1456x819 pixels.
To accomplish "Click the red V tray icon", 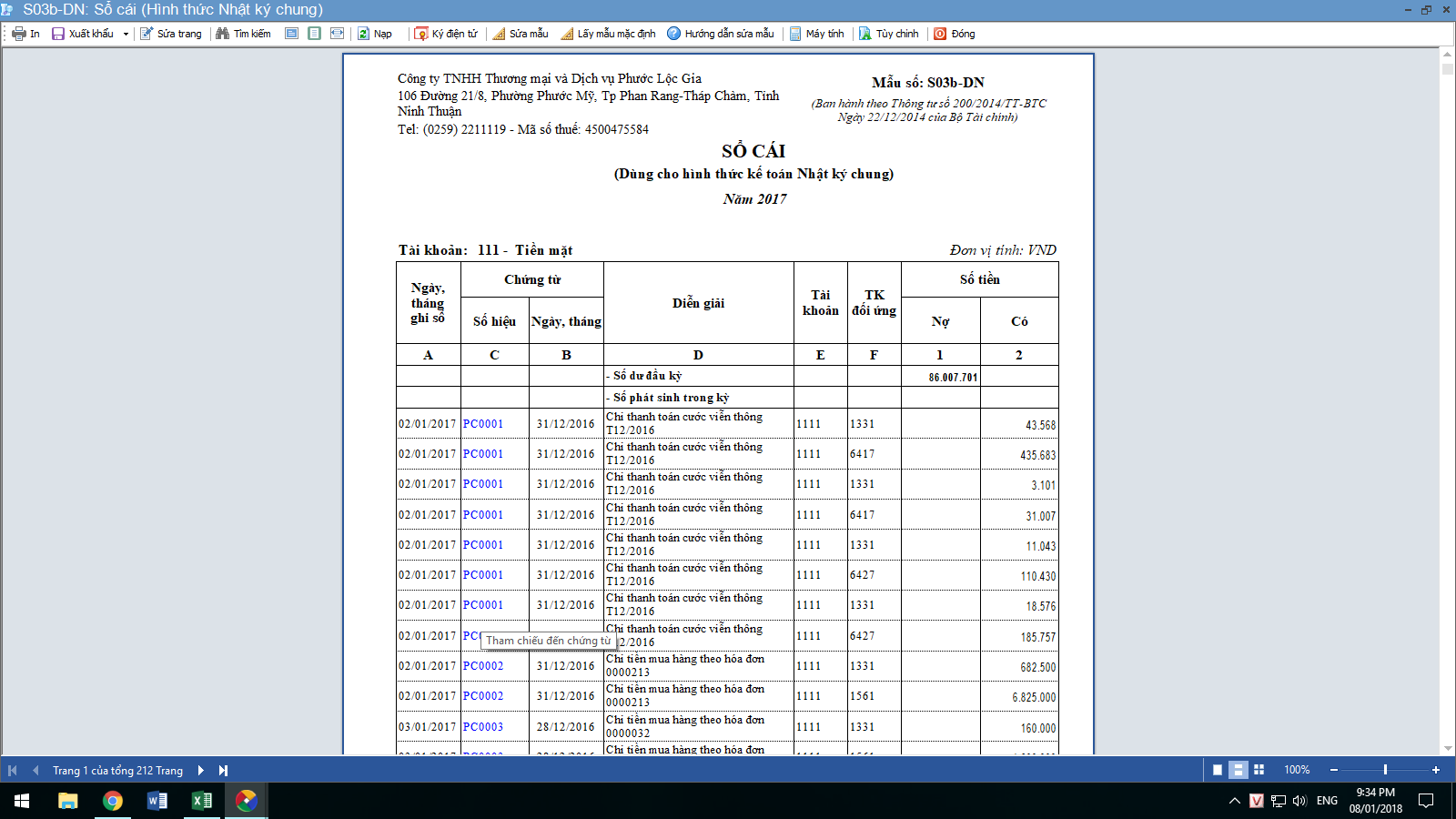I will 1257,801.
